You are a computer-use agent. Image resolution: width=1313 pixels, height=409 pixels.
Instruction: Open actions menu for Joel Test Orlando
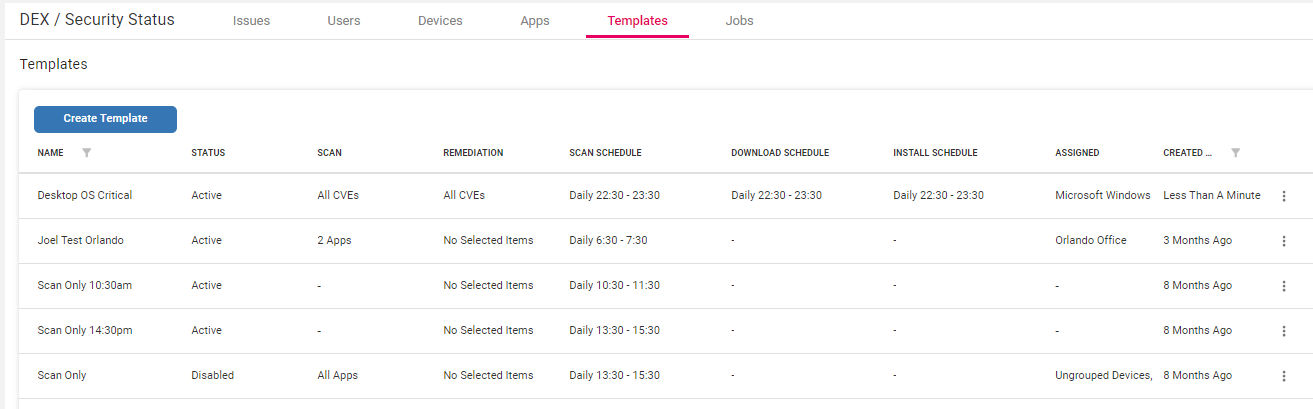tap(1284, 241)
